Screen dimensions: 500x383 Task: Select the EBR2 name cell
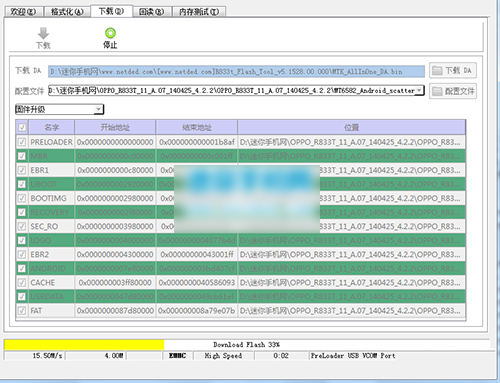coord(52,254)
